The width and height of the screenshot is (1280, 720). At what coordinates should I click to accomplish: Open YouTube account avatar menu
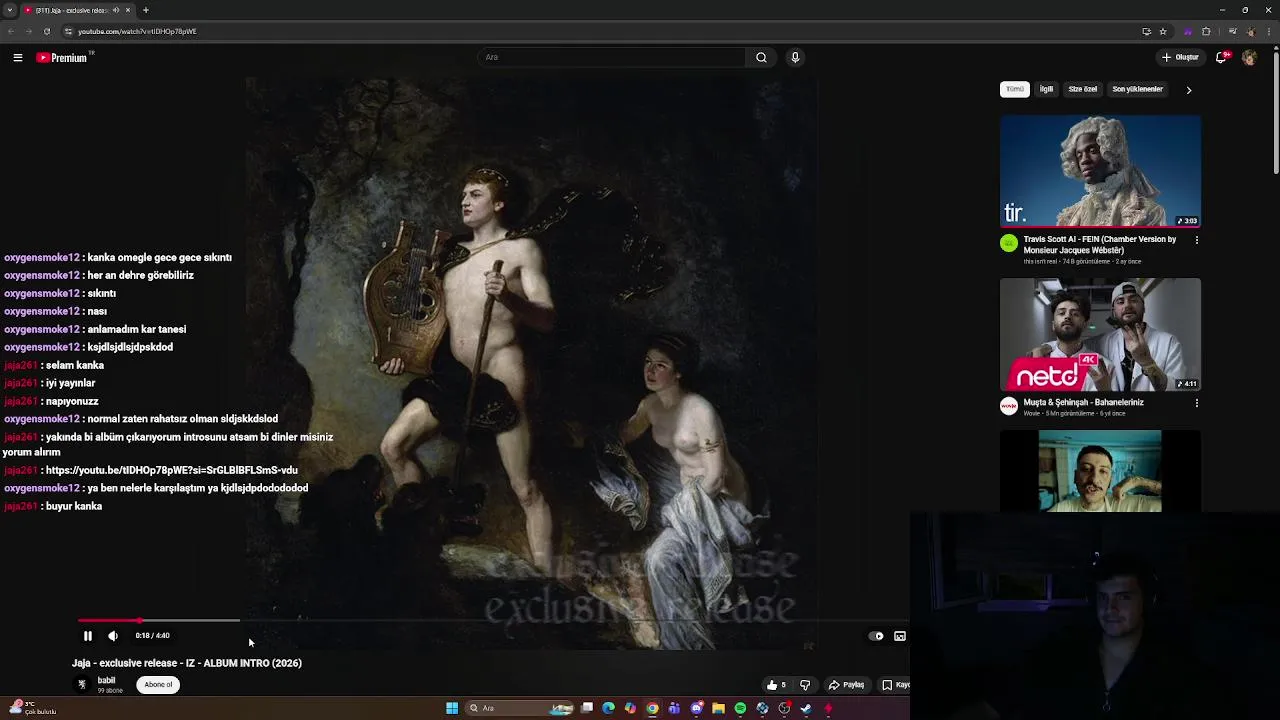(1249, 57)
